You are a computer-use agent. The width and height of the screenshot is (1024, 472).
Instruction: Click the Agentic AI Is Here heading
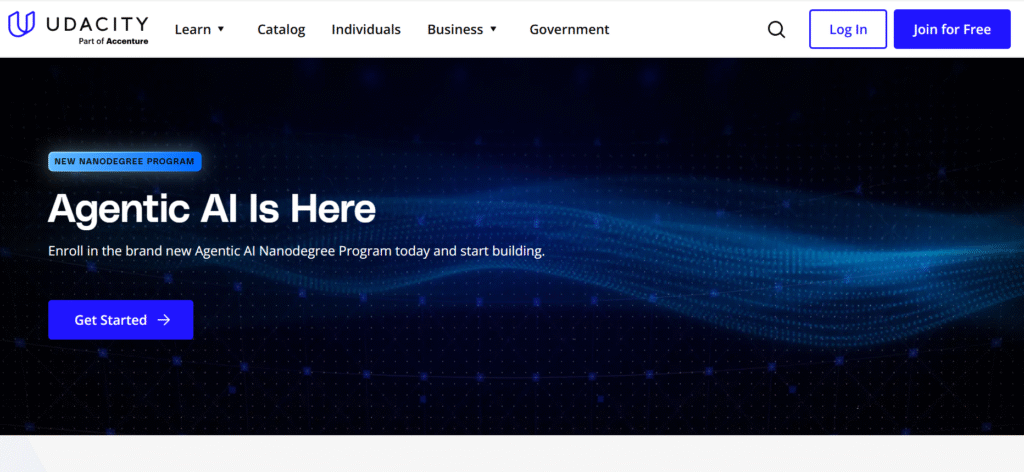point(212,209)
